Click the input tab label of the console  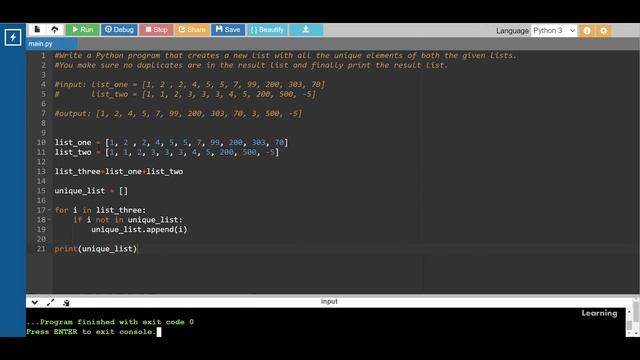[x=329, y=302]
